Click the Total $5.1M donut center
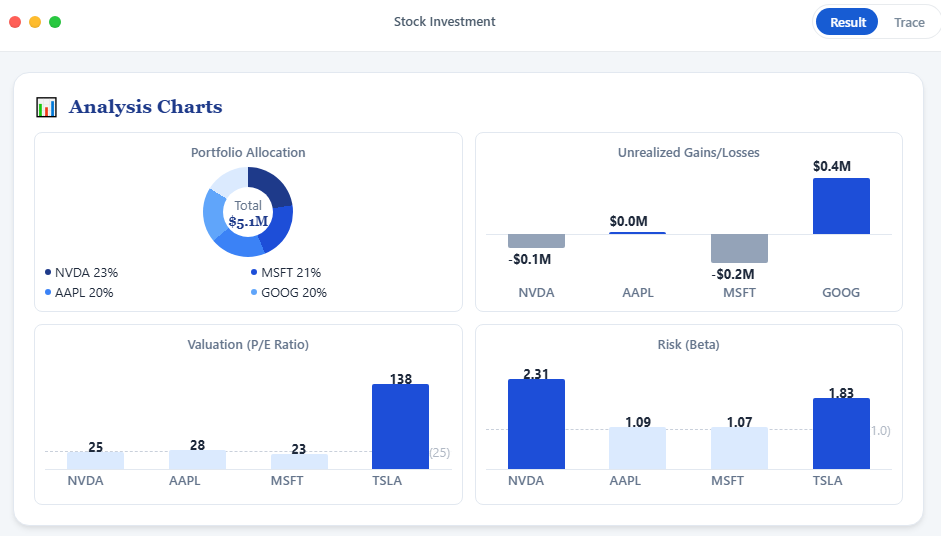The height and width of the screenshot is (536, 941). point(248,213)
